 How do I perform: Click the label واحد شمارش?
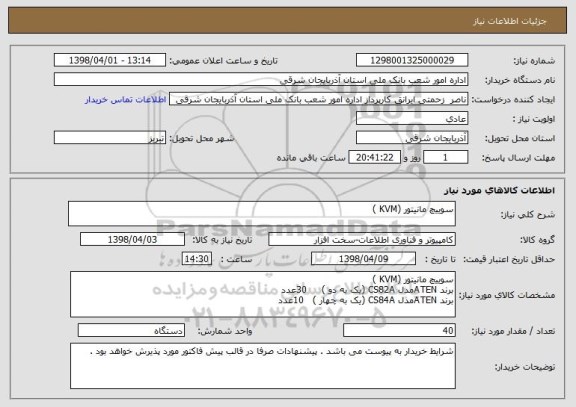pos(225,331)
